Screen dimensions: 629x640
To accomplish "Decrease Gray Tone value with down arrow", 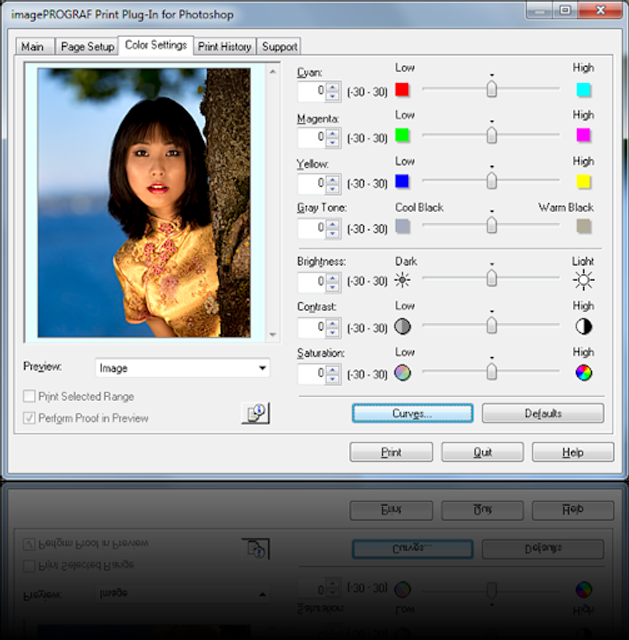I will [x=333, y=233].
